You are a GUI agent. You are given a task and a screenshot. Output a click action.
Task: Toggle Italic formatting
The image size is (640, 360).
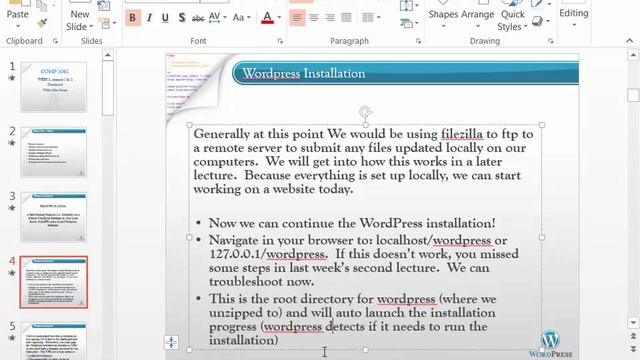pyautogui.click(x=149, y=18)
